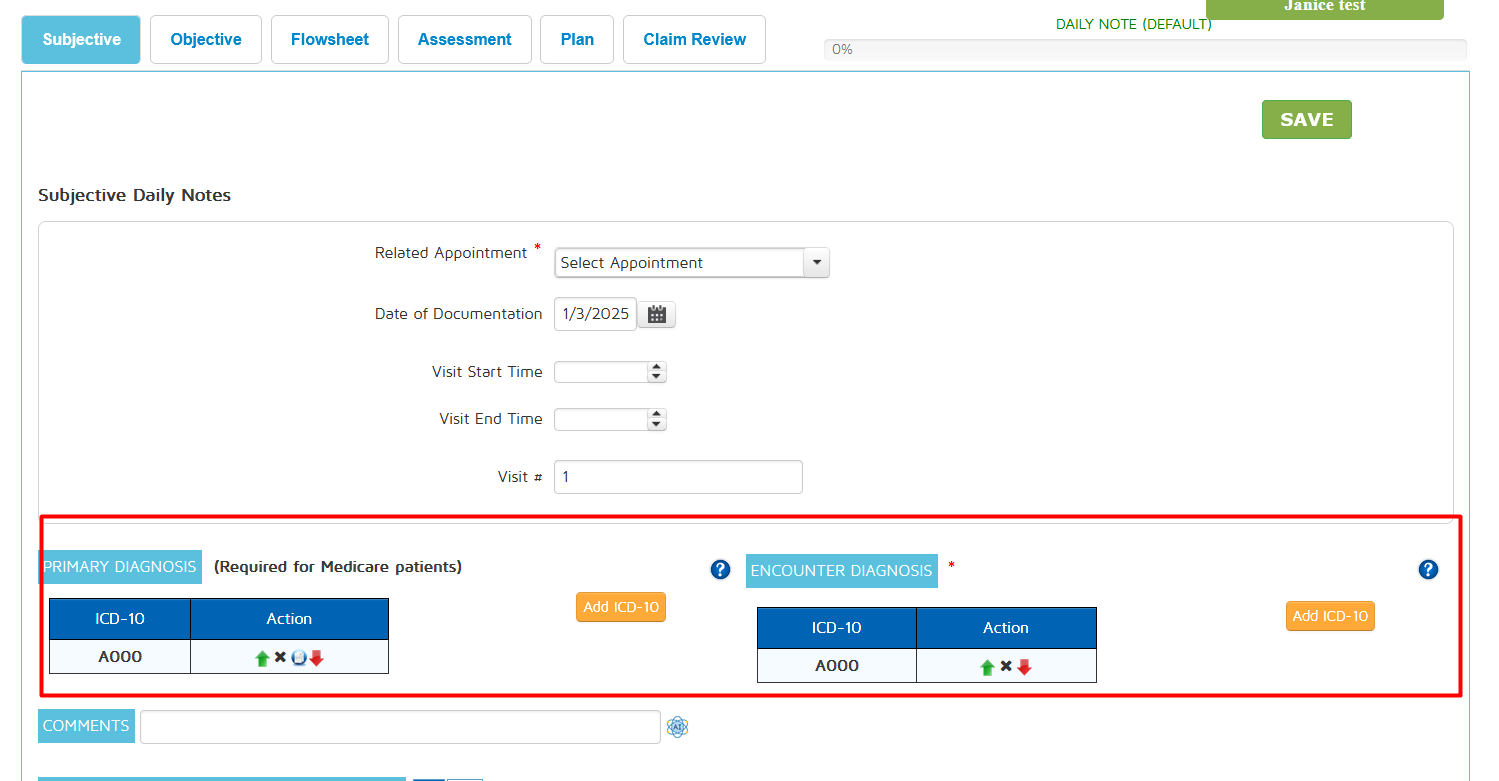Viewport: 1499px width, 781px height.
Task: Click the 0% completion progress bar
Action: click(x=1145, y=49)
